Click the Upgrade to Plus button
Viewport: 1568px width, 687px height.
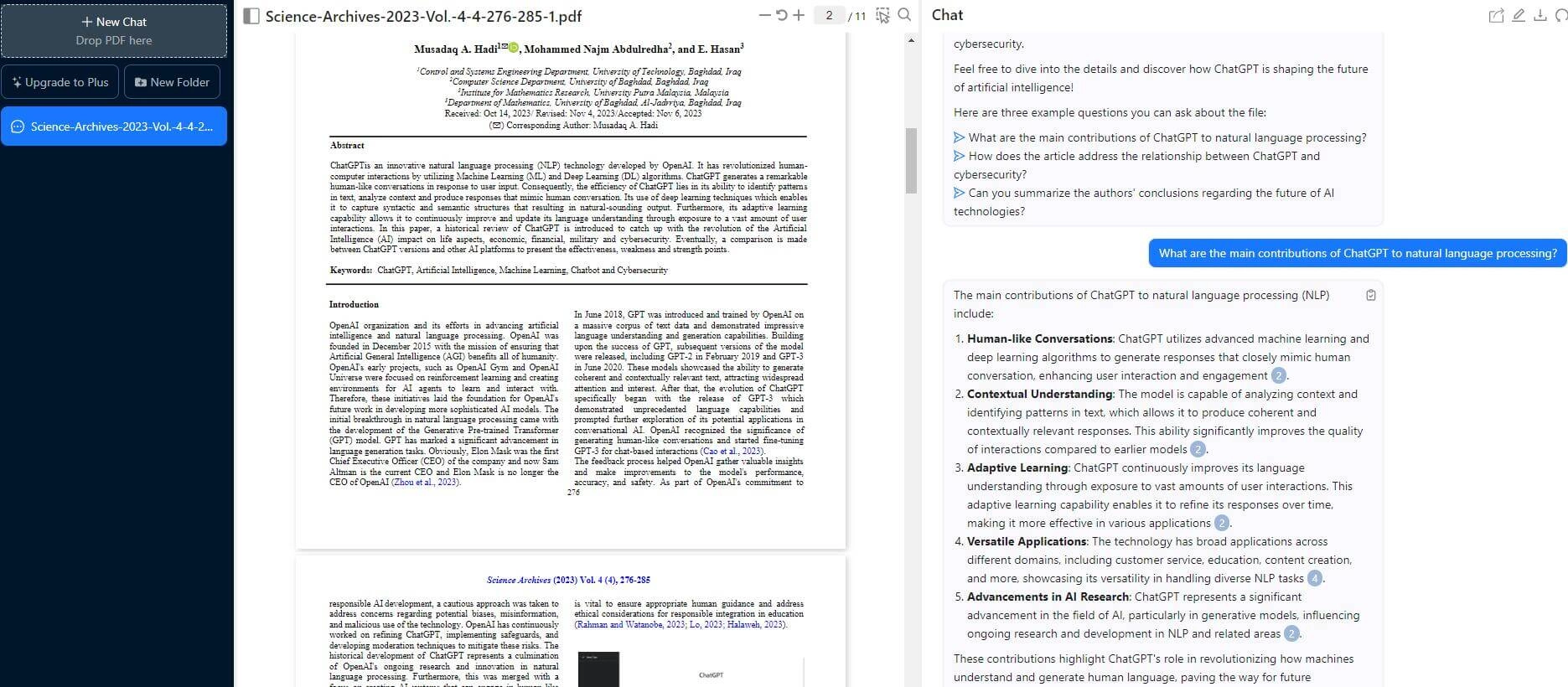tap(60, 82)
